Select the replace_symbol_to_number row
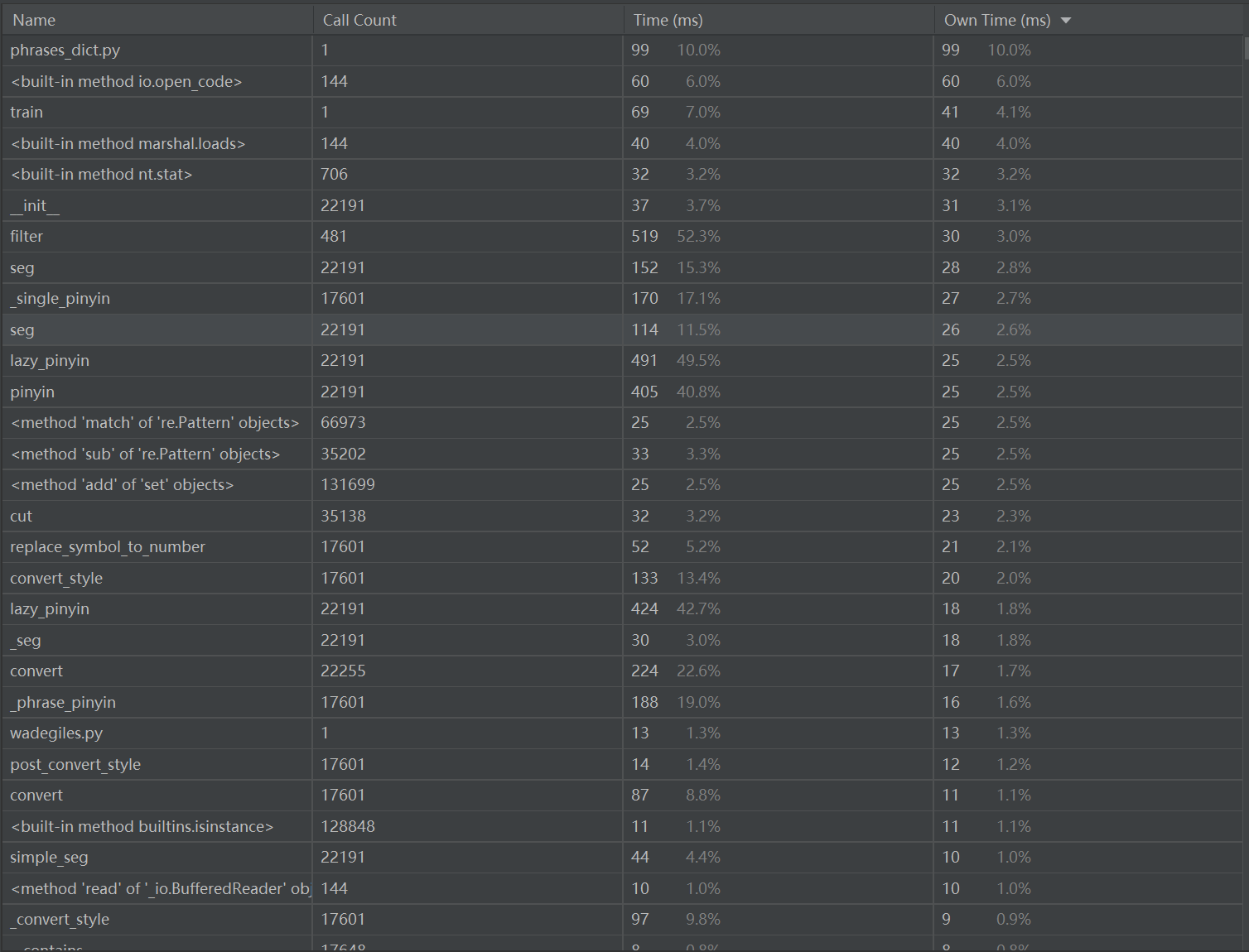The width and height of the screenshot is (1249, 952). 108,547
